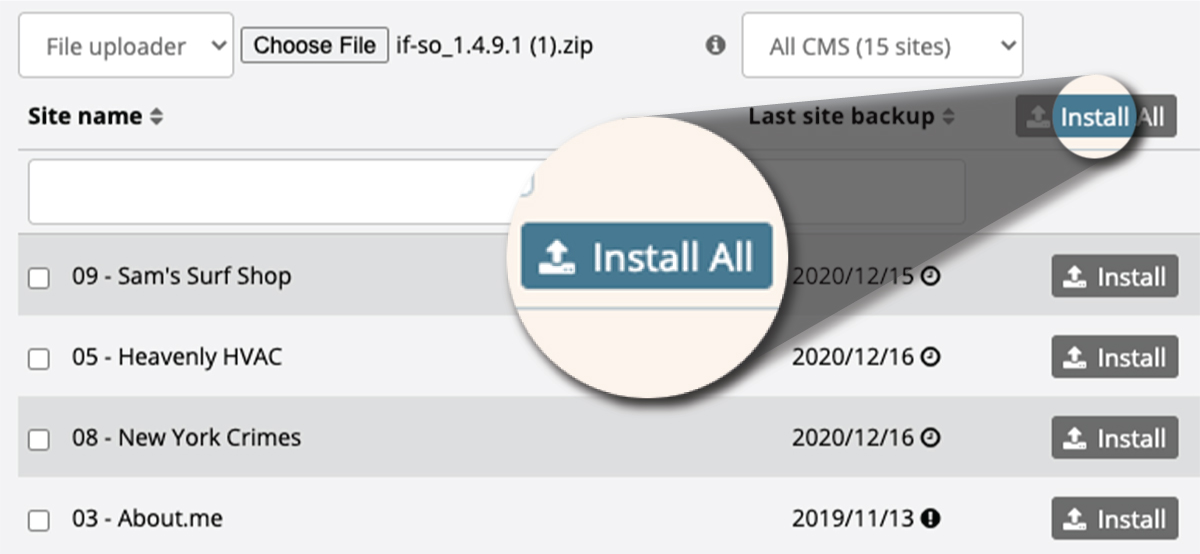Click the Choose File button

tap(315, 45)
